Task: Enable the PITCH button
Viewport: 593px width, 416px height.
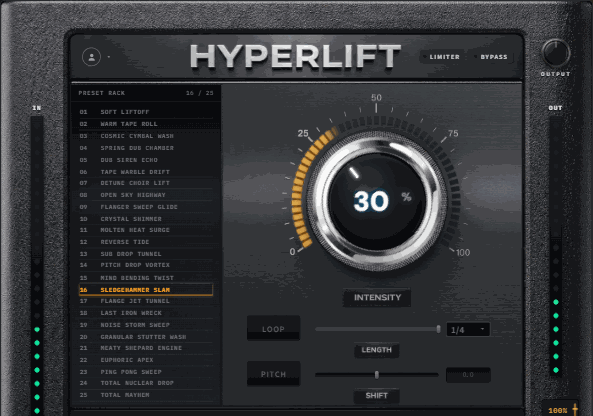Action: pos(273,374)
